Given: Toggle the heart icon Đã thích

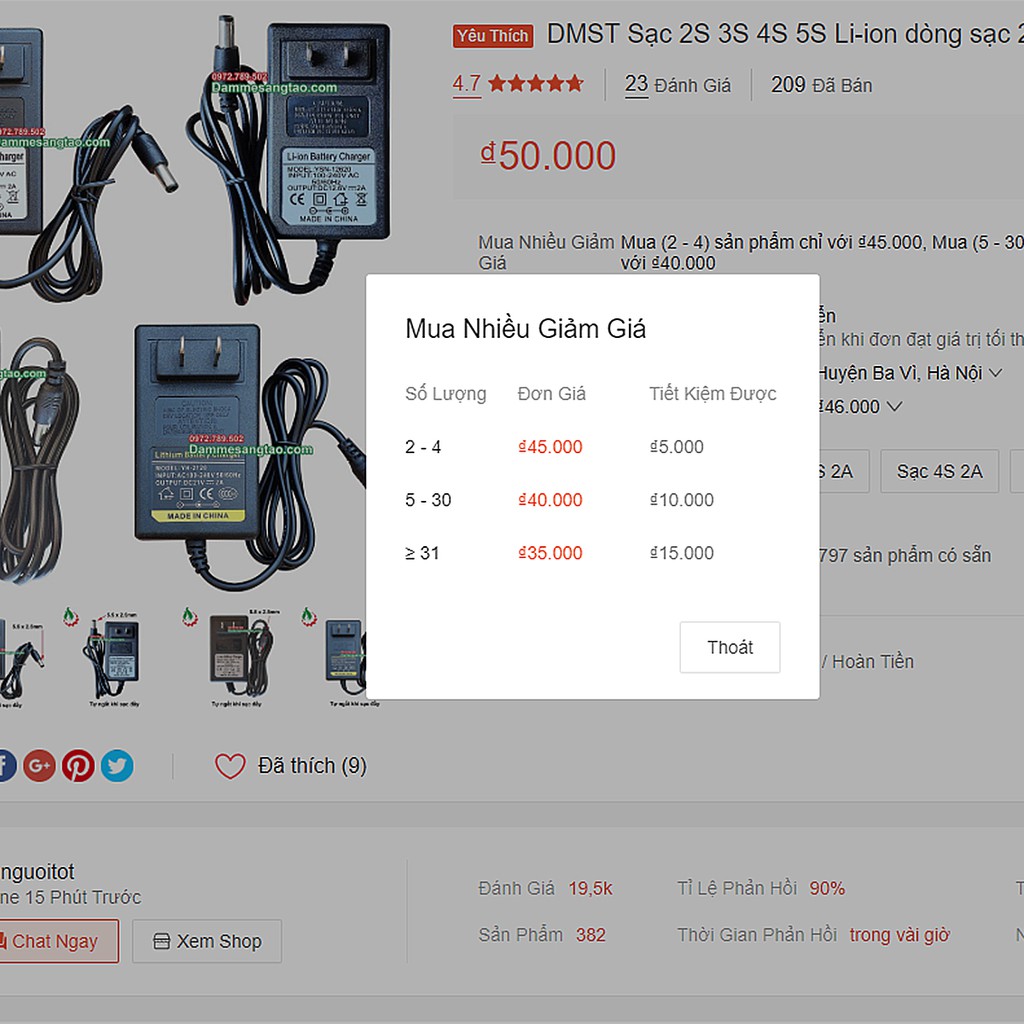Looking at the screenshot, I should (231, 765).
